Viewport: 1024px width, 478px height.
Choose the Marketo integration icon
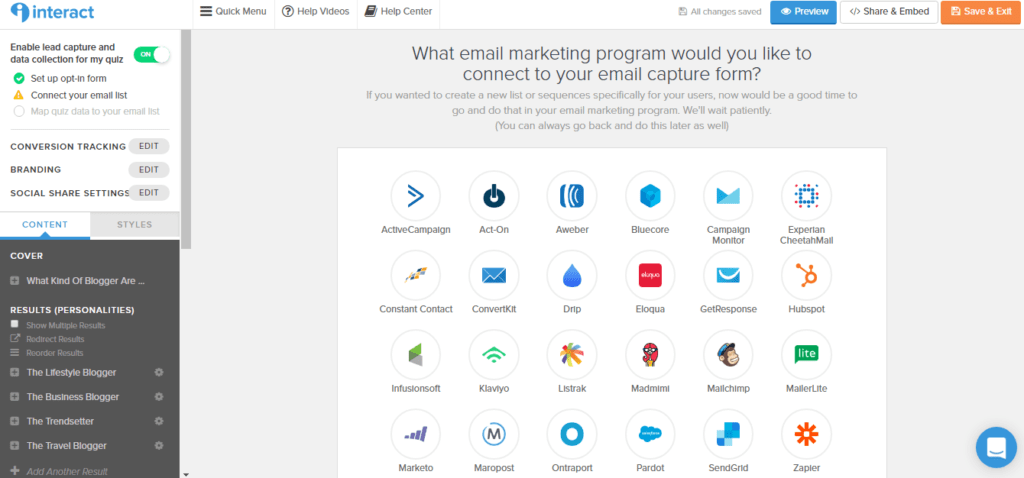[x=415, y=434]
